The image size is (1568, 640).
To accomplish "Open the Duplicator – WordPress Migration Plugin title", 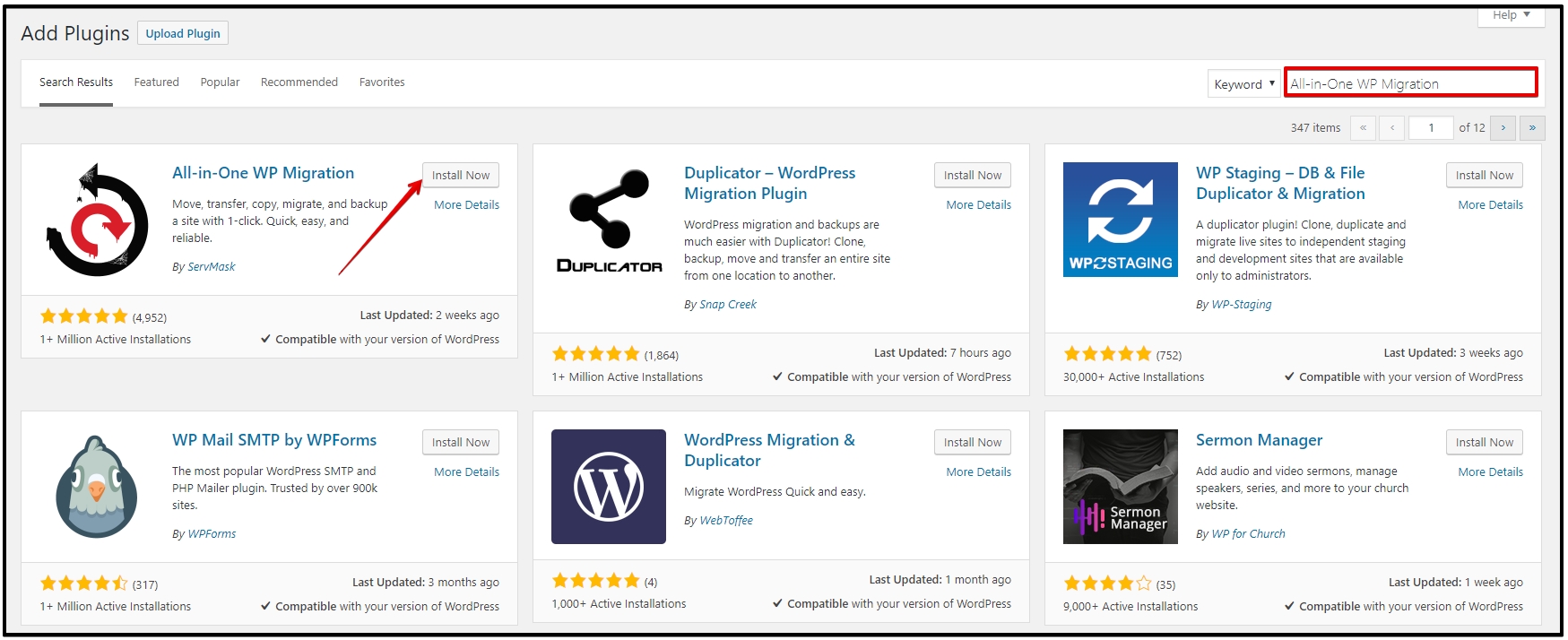I will point(769,183).
